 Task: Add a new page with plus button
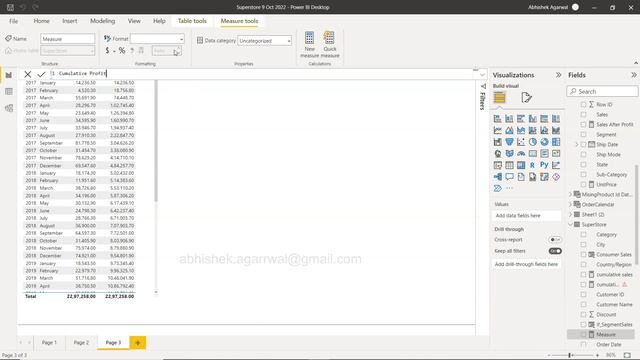pos(138,342)
